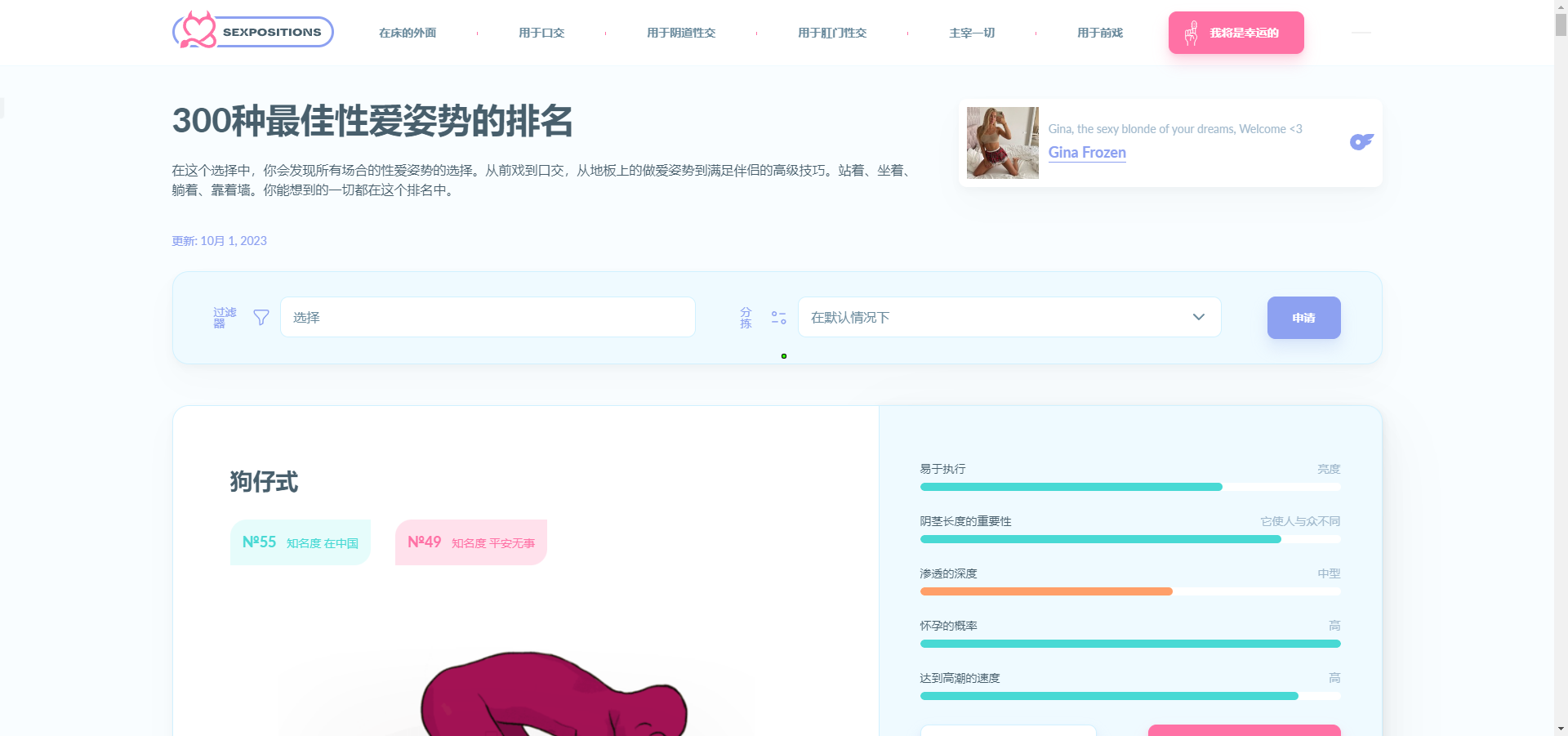Click the scroll-up arrow on the scrollbar
Image resolution: width=1568 pixels, height=736 pixels.
pyautogui.click(x=1561, y=7)
